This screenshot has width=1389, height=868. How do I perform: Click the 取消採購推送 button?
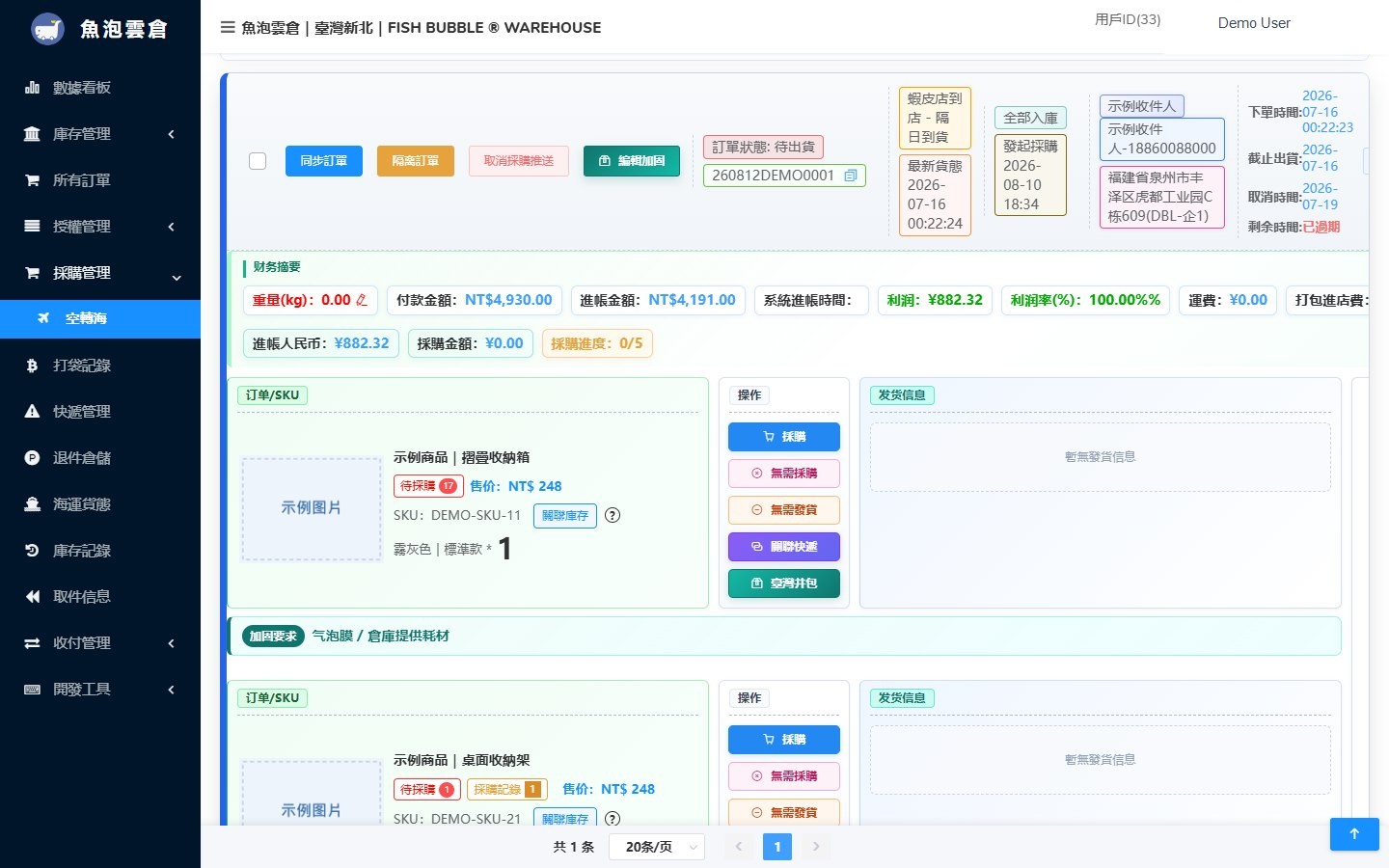pos(519,161)
